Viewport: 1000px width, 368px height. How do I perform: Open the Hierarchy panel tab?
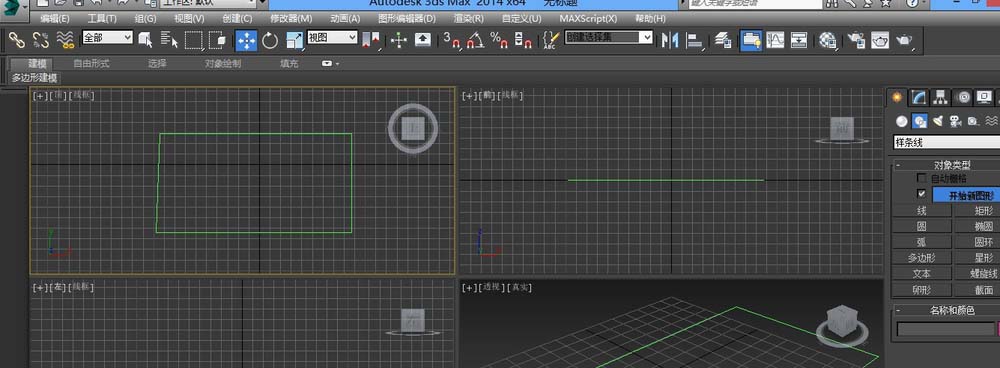point(941,97)
